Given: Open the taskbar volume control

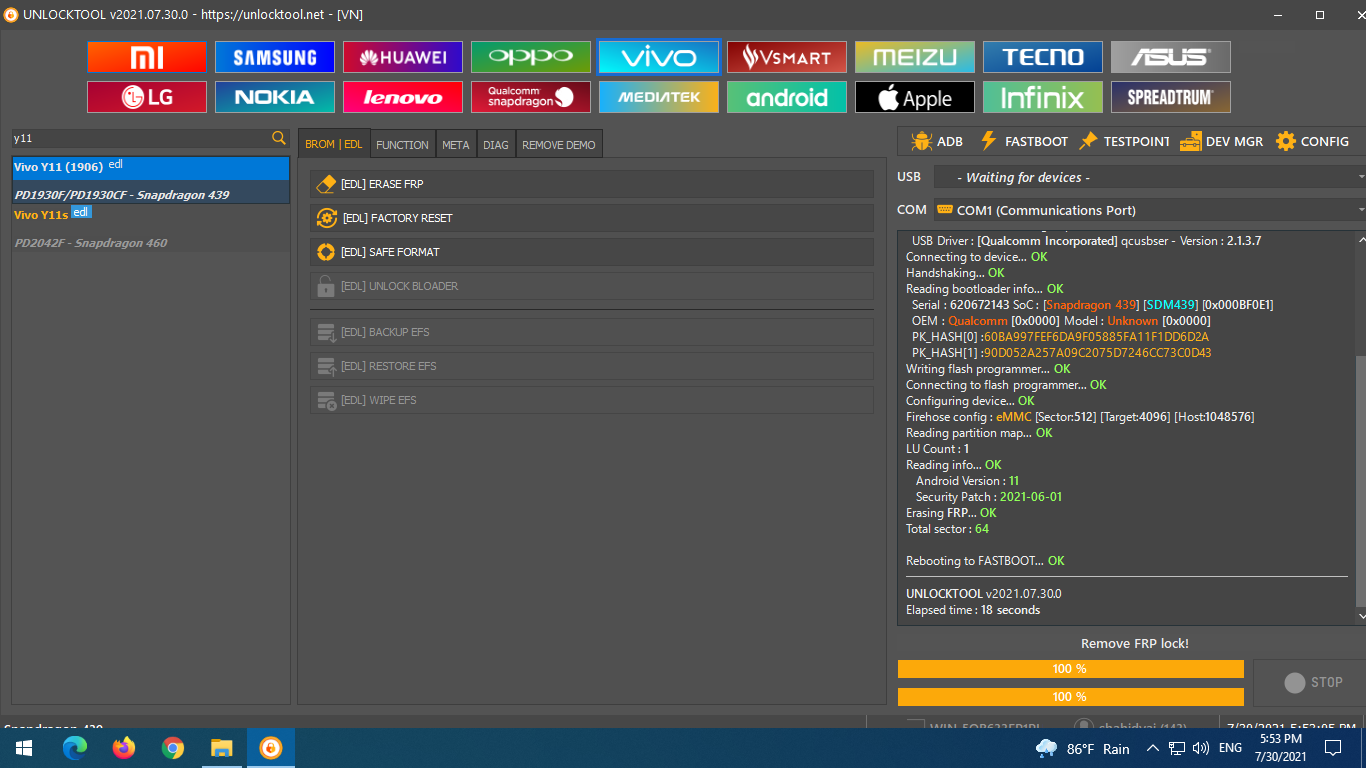Looking at the screenshot, I should 1201,748.
